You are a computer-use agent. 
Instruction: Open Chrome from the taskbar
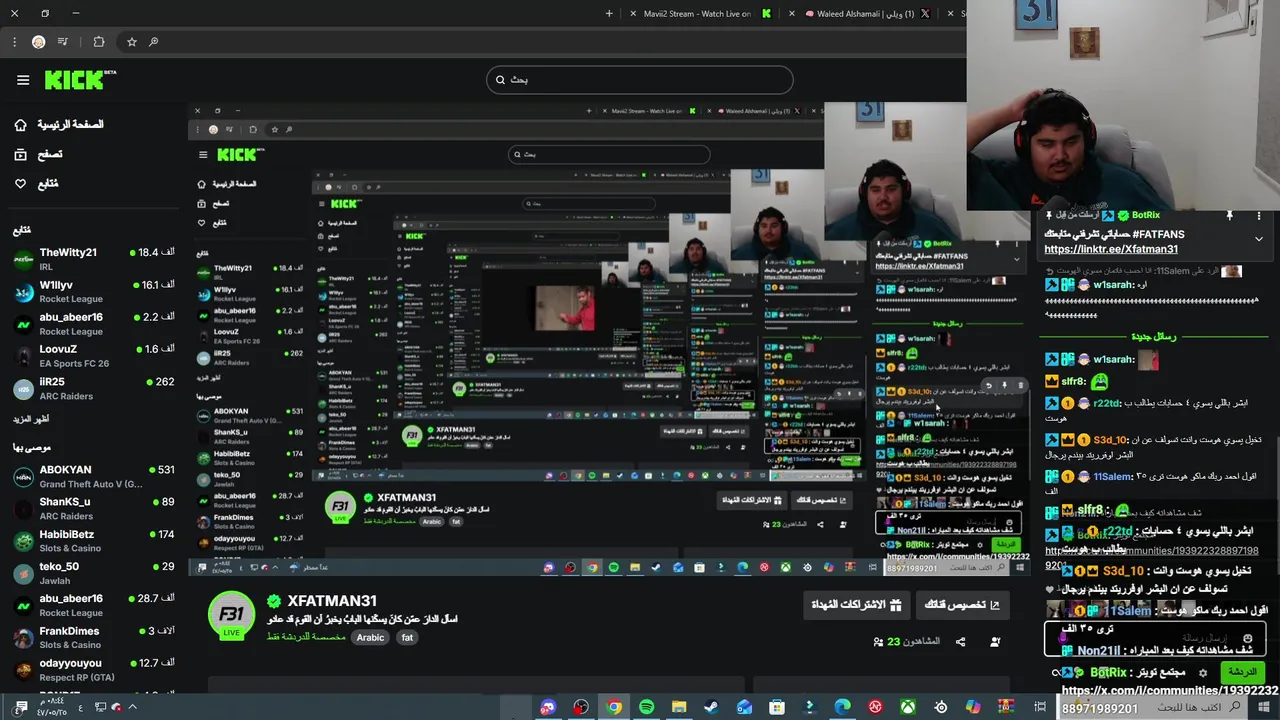point(613,707)
